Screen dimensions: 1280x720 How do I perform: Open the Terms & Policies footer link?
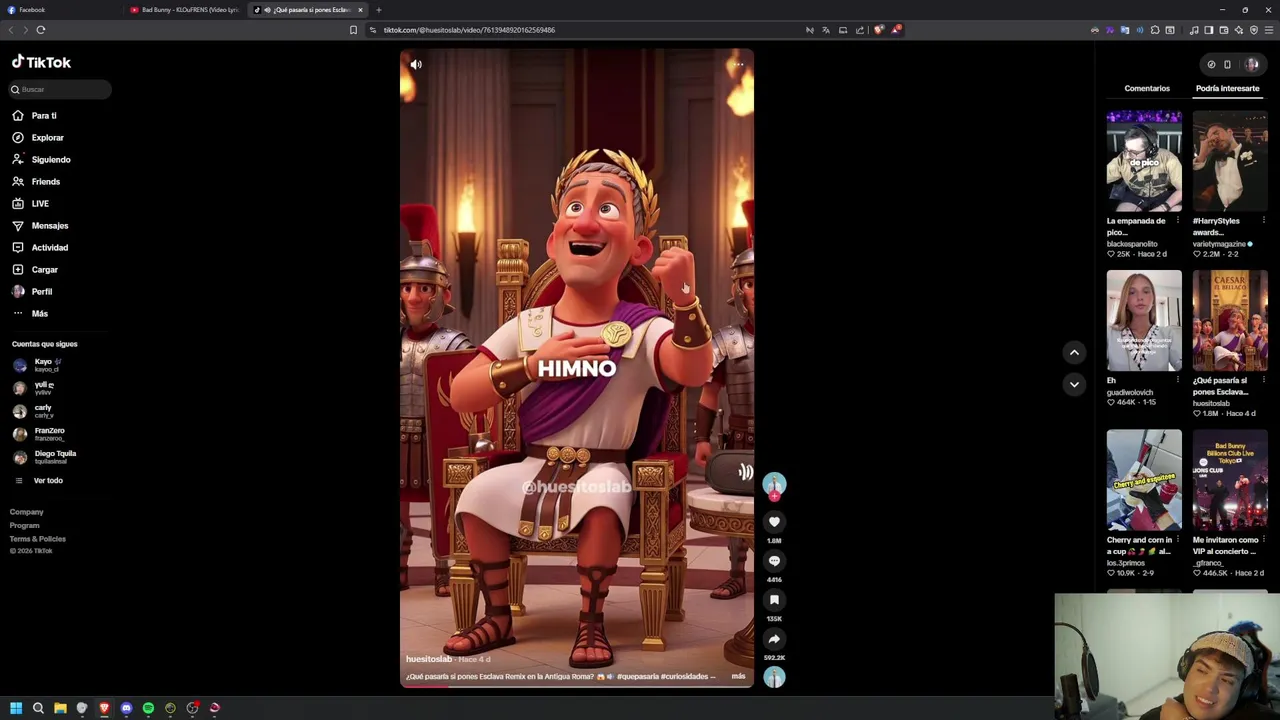click(x=38, y=539)
